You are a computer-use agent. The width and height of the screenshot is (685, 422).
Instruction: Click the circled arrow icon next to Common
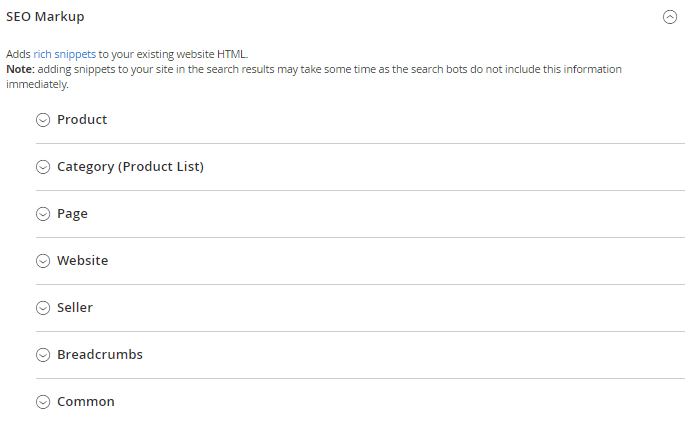click(x=43, y=402)
